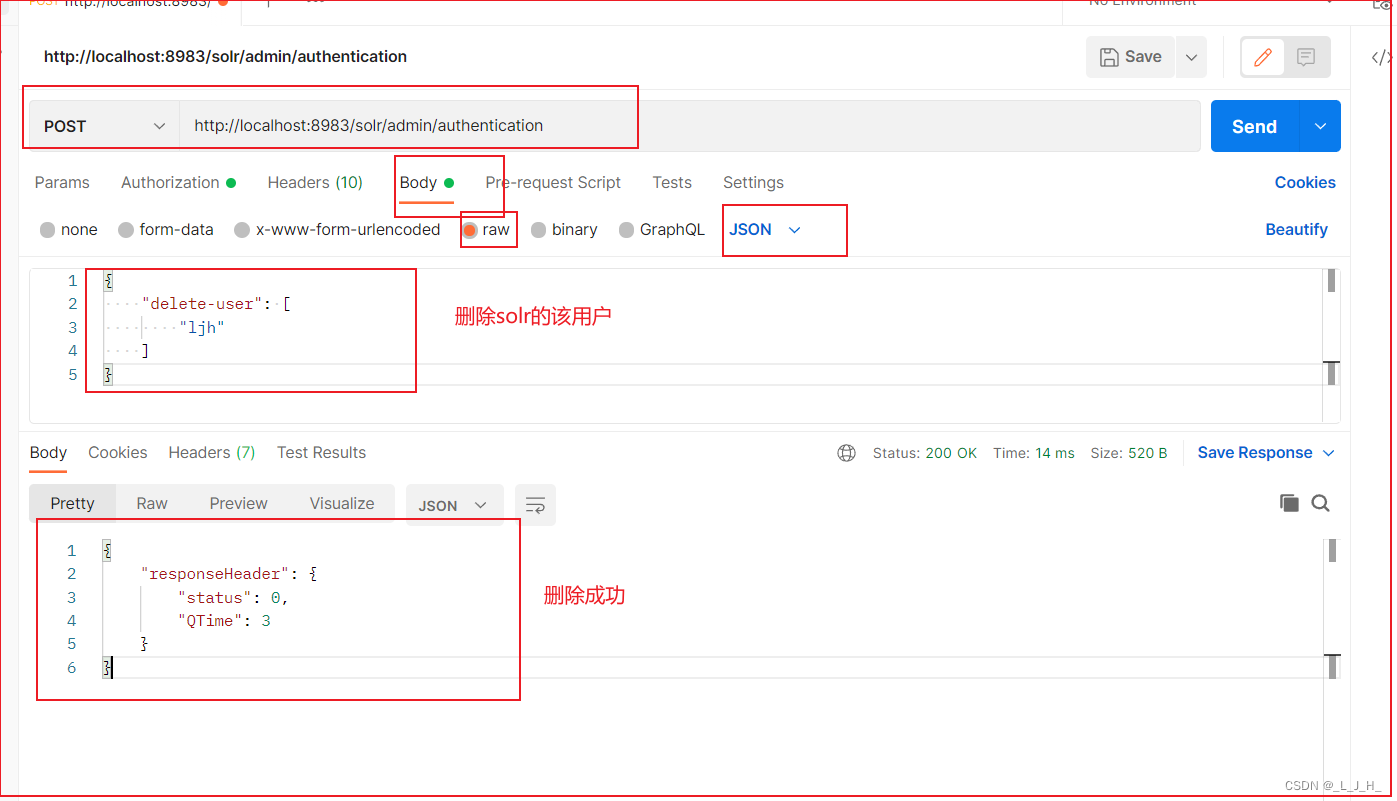Viewport: 1397px width, 801px height.
Task: Open the Pre-request Script tab
Action: (553, 182)
